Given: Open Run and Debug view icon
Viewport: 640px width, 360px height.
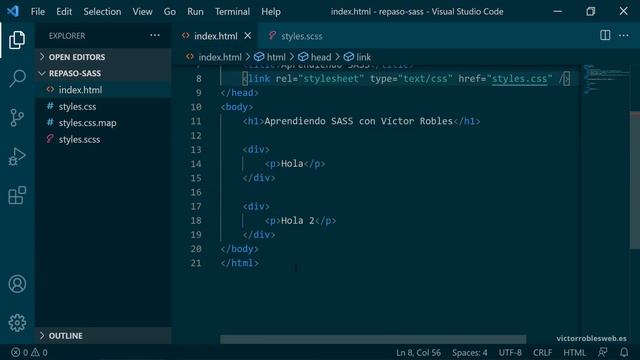Looking at the screenshot, I should [17, 156].
